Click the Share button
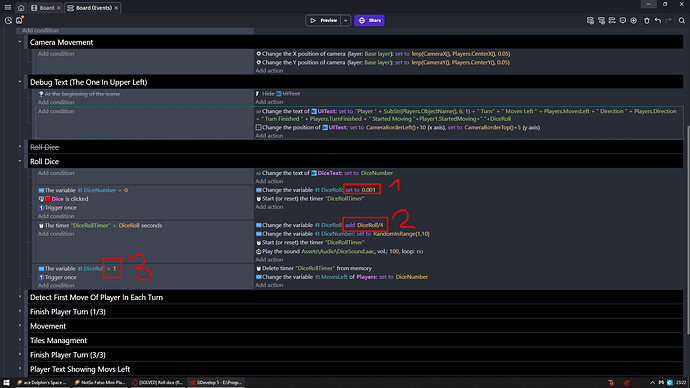690x388 pixels. pos(369,20)
